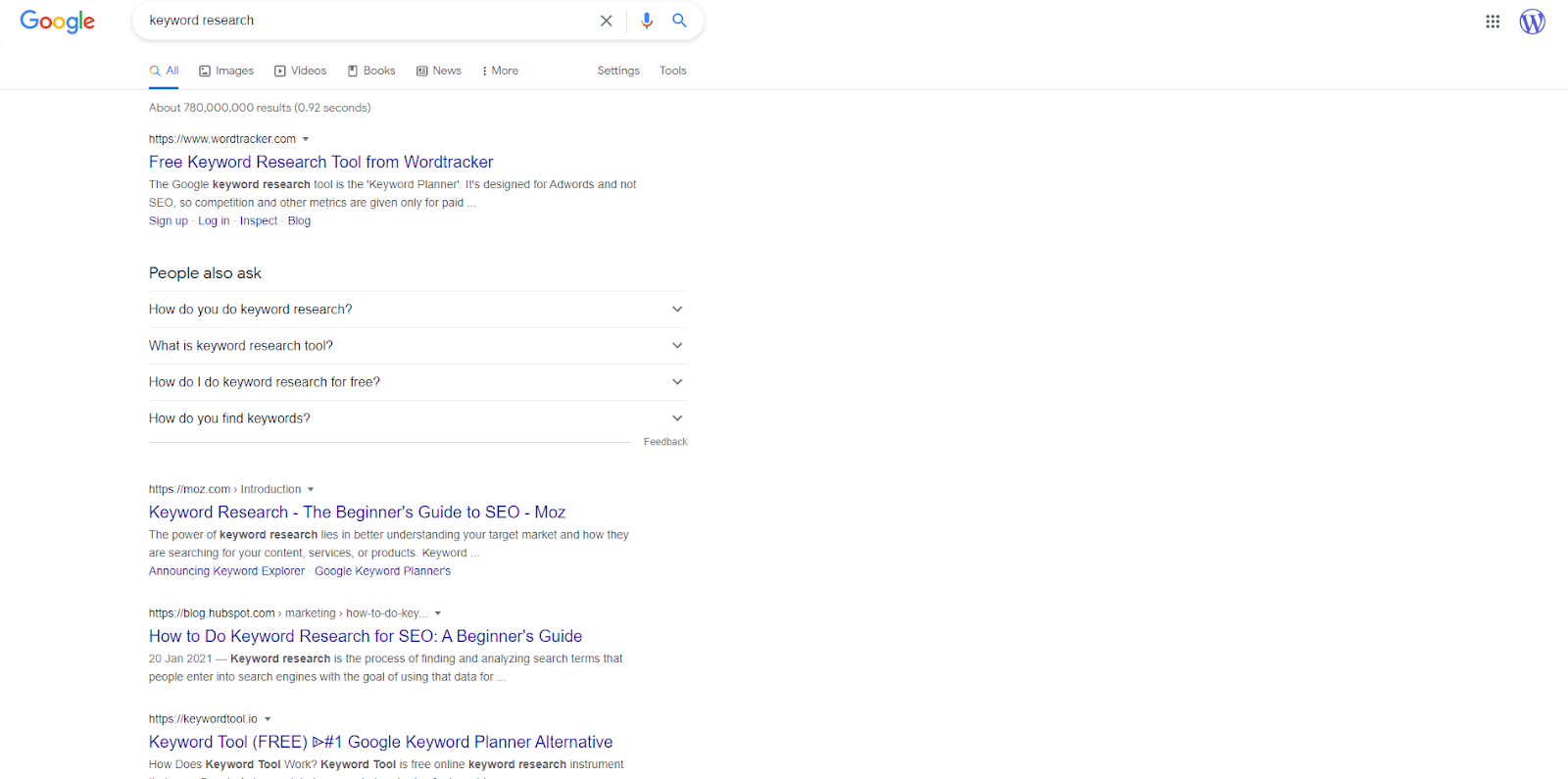Image resolution: width=1568 pixels, height=779 pixels.
Task: Open the moz.com result options arrow
Action: [x=311, y=489]
